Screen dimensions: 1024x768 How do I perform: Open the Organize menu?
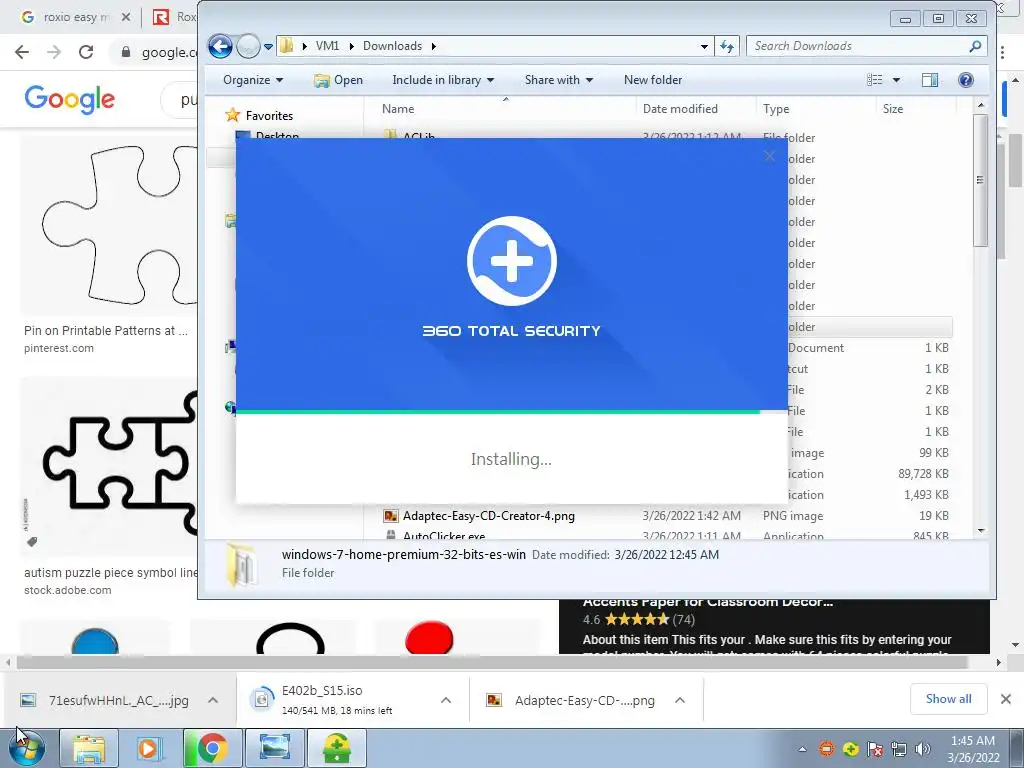(253, 80)
